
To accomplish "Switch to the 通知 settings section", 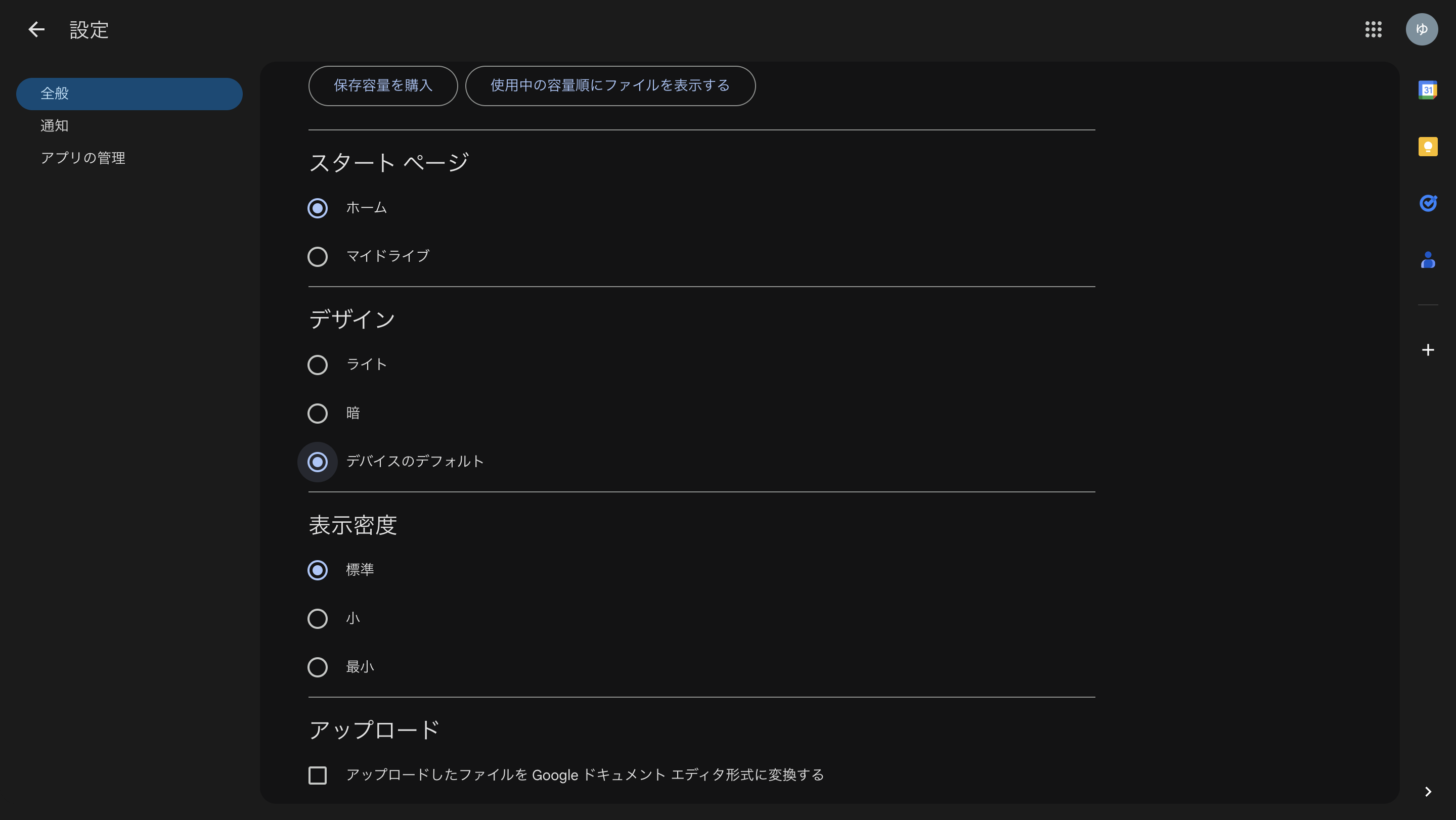I will click(x=54, y=125).
